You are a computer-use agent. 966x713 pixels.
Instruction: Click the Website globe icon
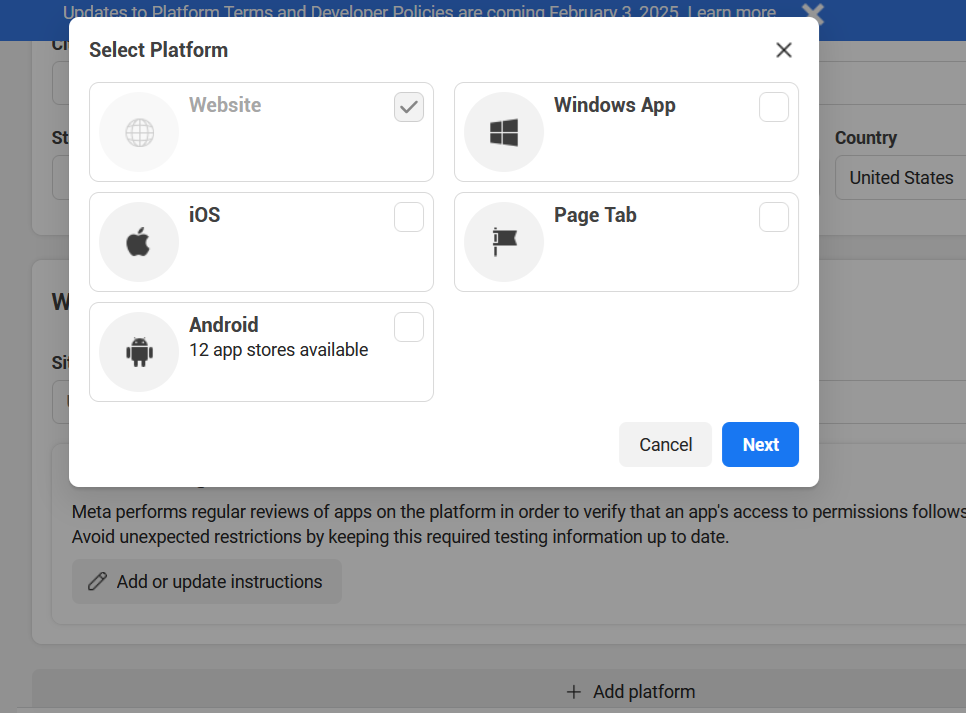[139, 132]
